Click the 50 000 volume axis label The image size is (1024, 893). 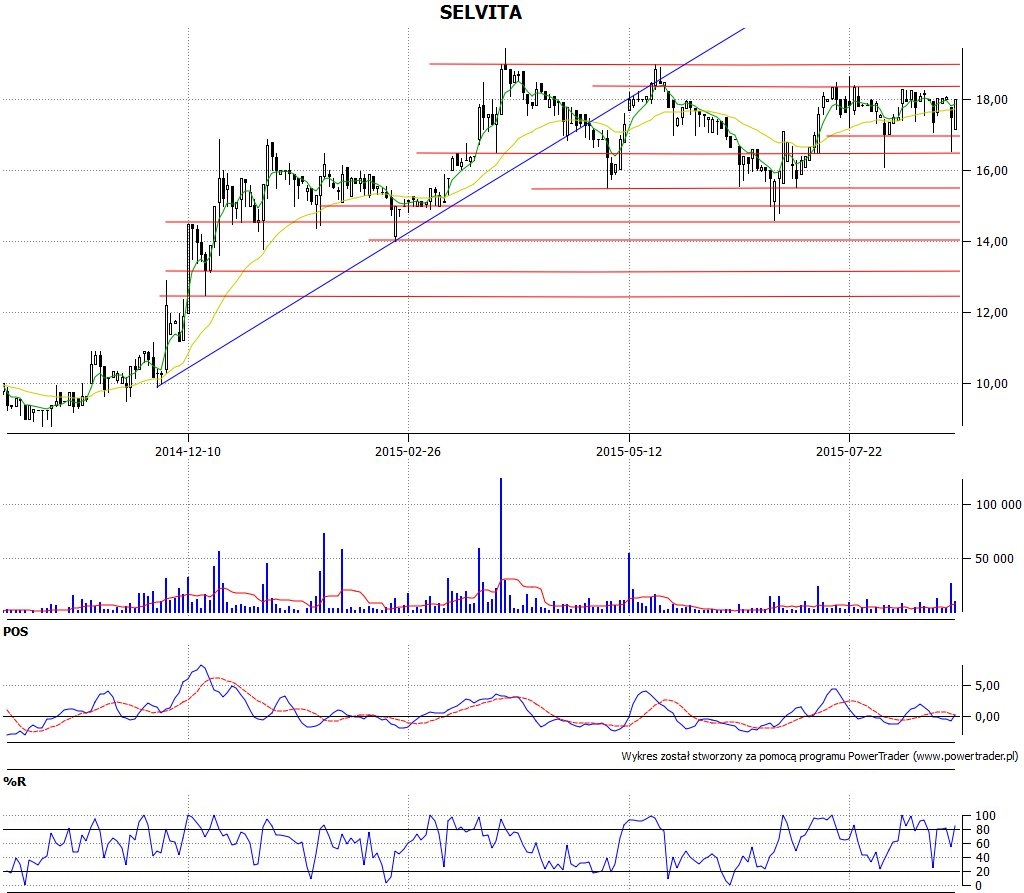994,559
